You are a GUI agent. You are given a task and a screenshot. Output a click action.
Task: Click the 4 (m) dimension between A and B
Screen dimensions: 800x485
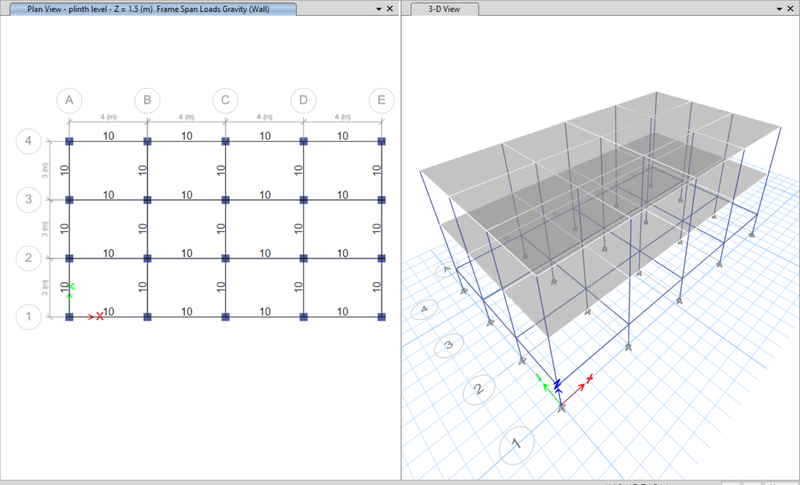pos(108,117)
